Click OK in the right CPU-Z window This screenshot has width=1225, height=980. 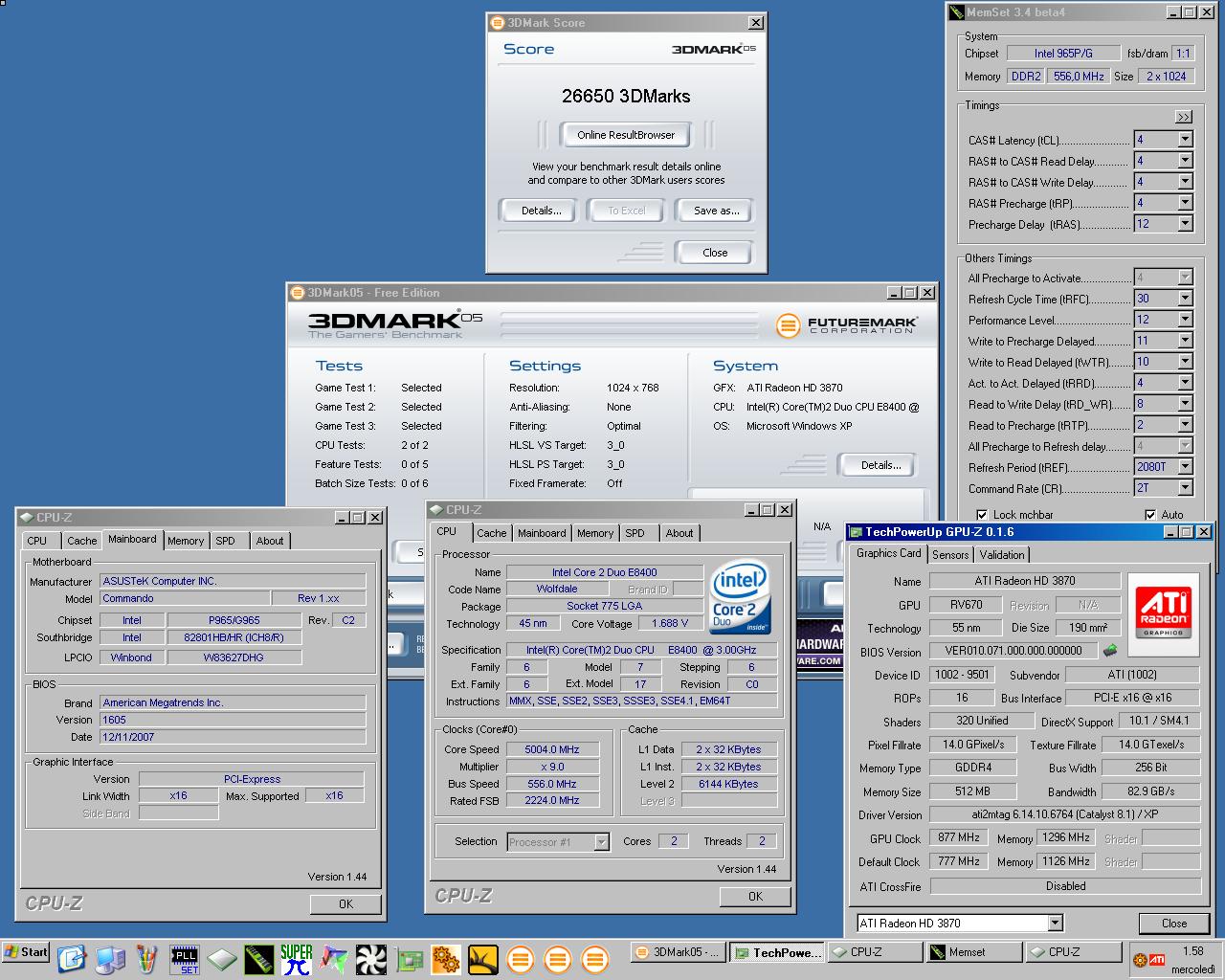point(755,897)
